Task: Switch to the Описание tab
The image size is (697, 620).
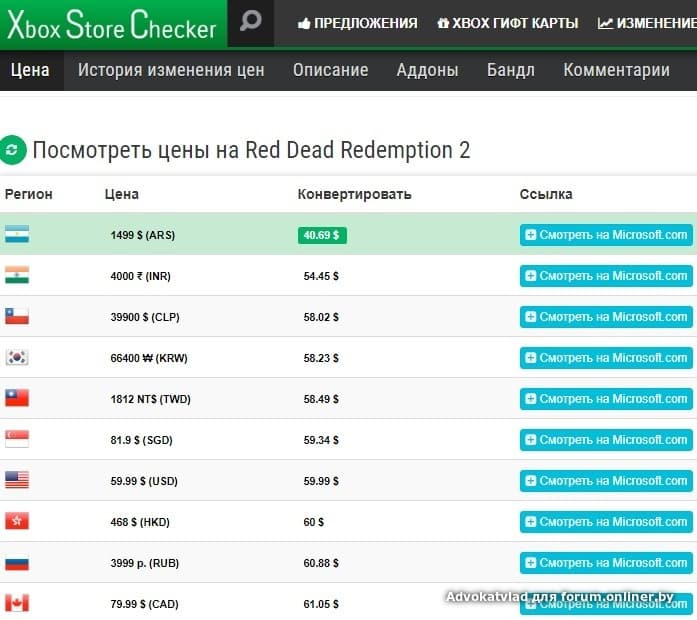Action: point(330,70)
